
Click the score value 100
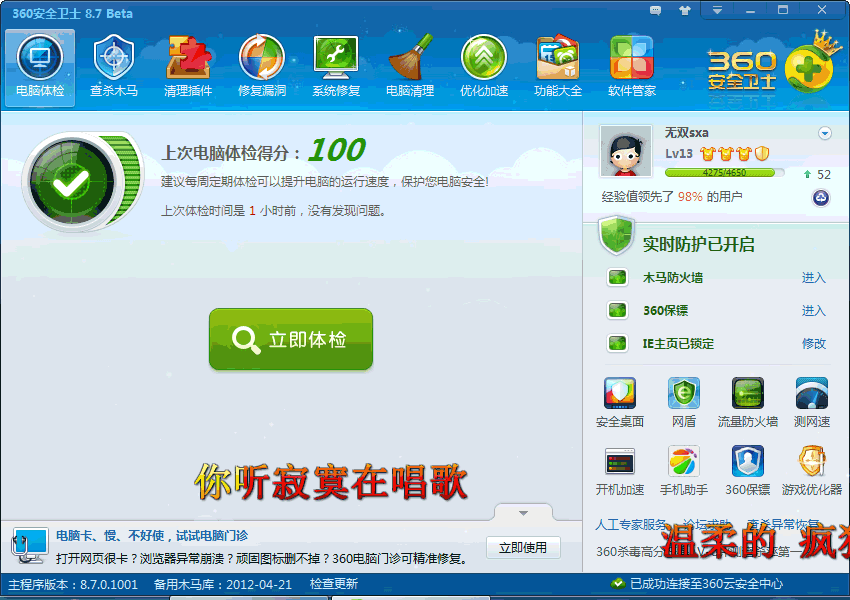pyautogui.click(x=337, y=150)
